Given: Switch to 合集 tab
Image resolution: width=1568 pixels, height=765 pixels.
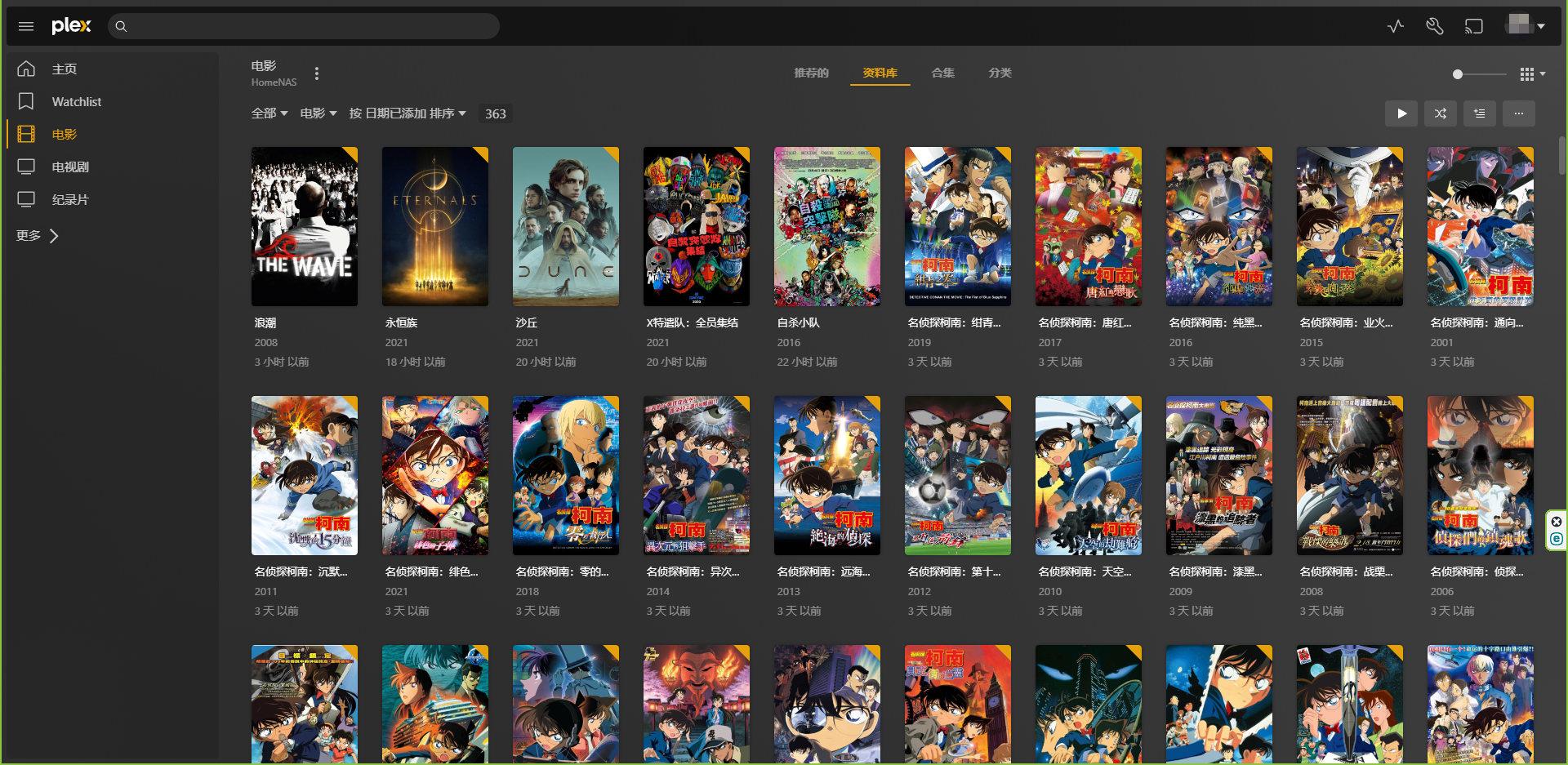Looking at the screenshot, I should pyautogui.click(x=942, y=73).
